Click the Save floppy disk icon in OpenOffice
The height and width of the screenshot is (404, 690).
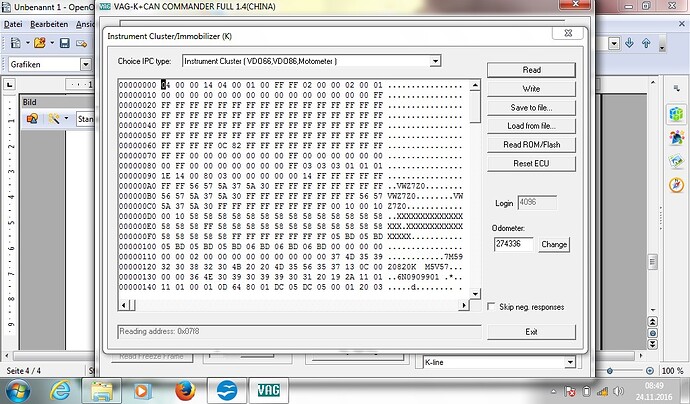[x=65, y=43]
